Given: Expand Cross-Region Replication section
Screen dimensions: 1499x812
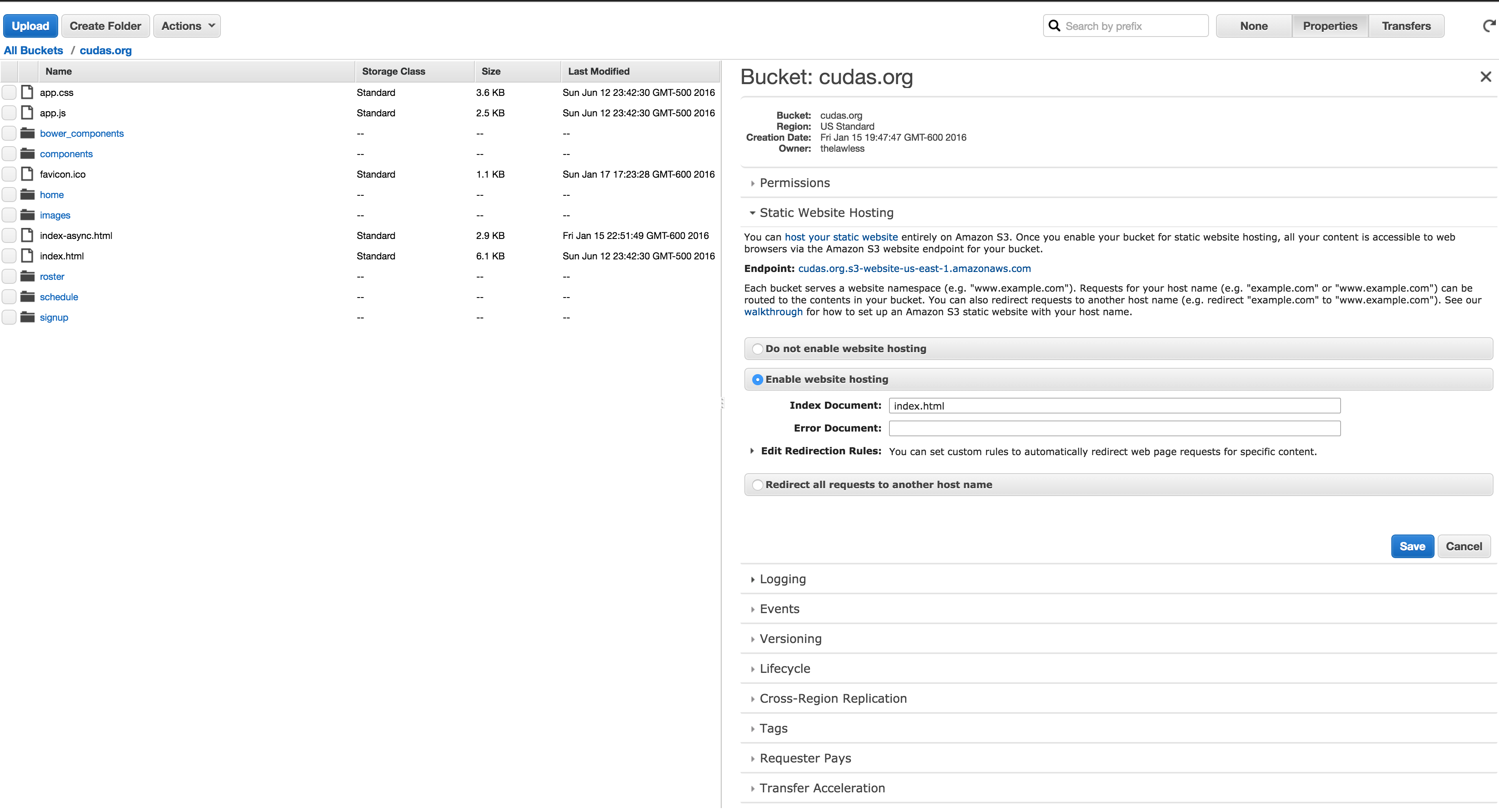Looking at the screenshot, I should click(833, 698).
